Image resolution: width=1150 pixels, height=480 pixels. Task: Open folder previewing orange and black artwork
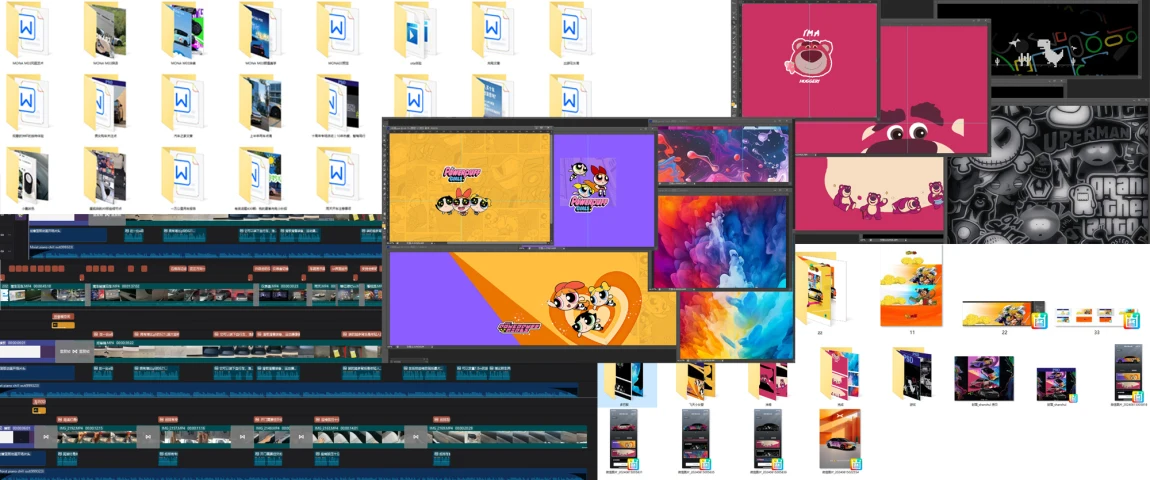695,380
